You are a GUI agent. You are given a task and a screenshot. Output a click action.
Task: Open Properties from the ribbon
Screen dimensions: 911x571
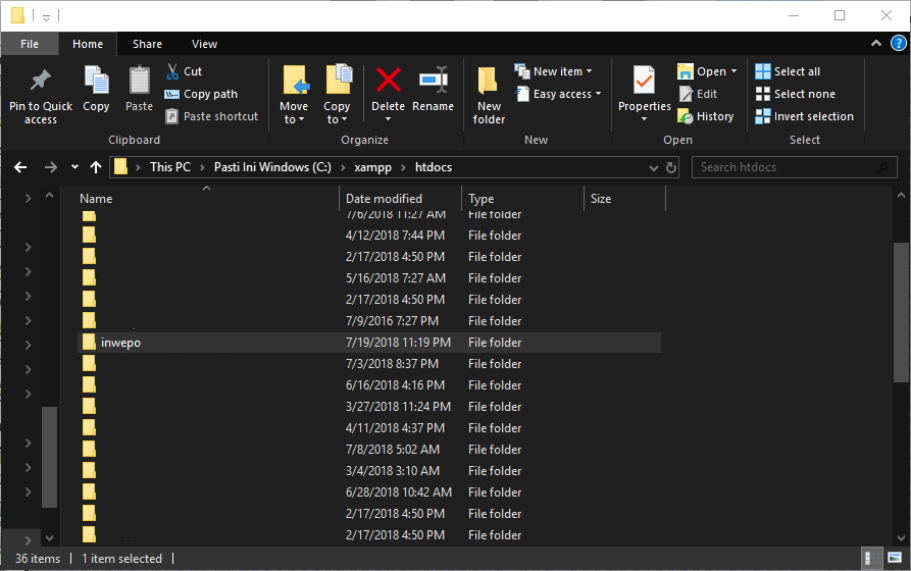click(643, 82)
